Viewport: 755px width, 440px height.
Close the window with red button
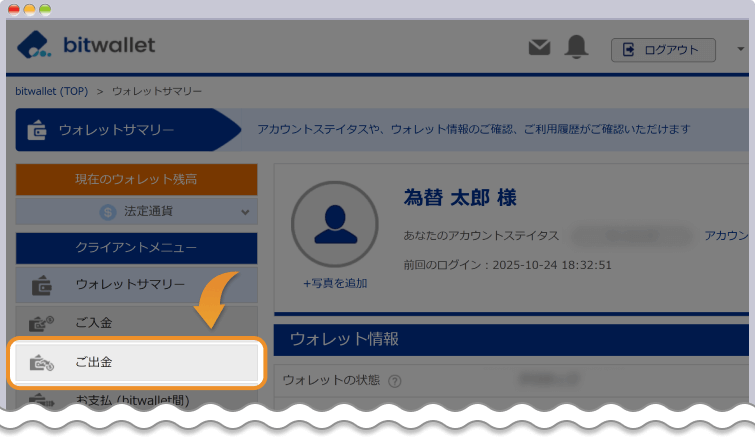(14, 10)
